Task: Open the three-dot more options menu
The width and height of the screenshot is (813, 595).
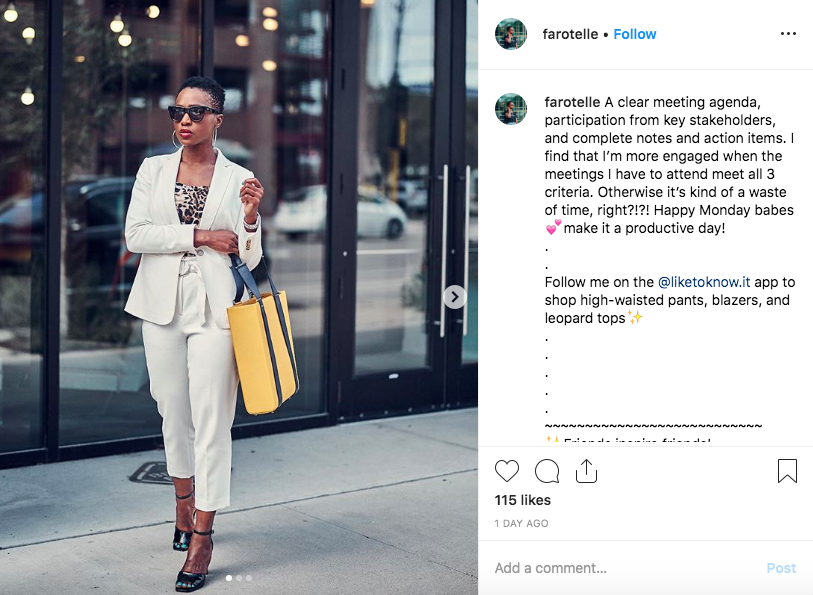Action: [x=788, y=34]
